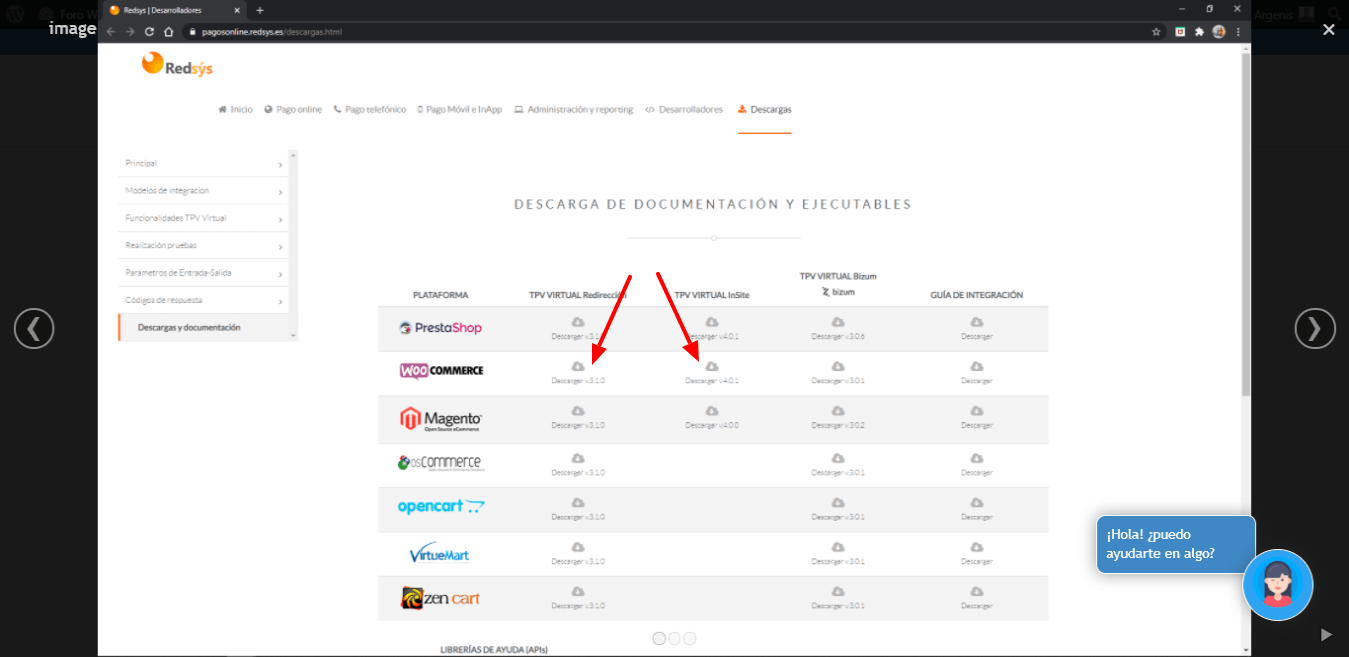
Task: Click Magento Redirección cloud download icon
Action: click(578, 411)
